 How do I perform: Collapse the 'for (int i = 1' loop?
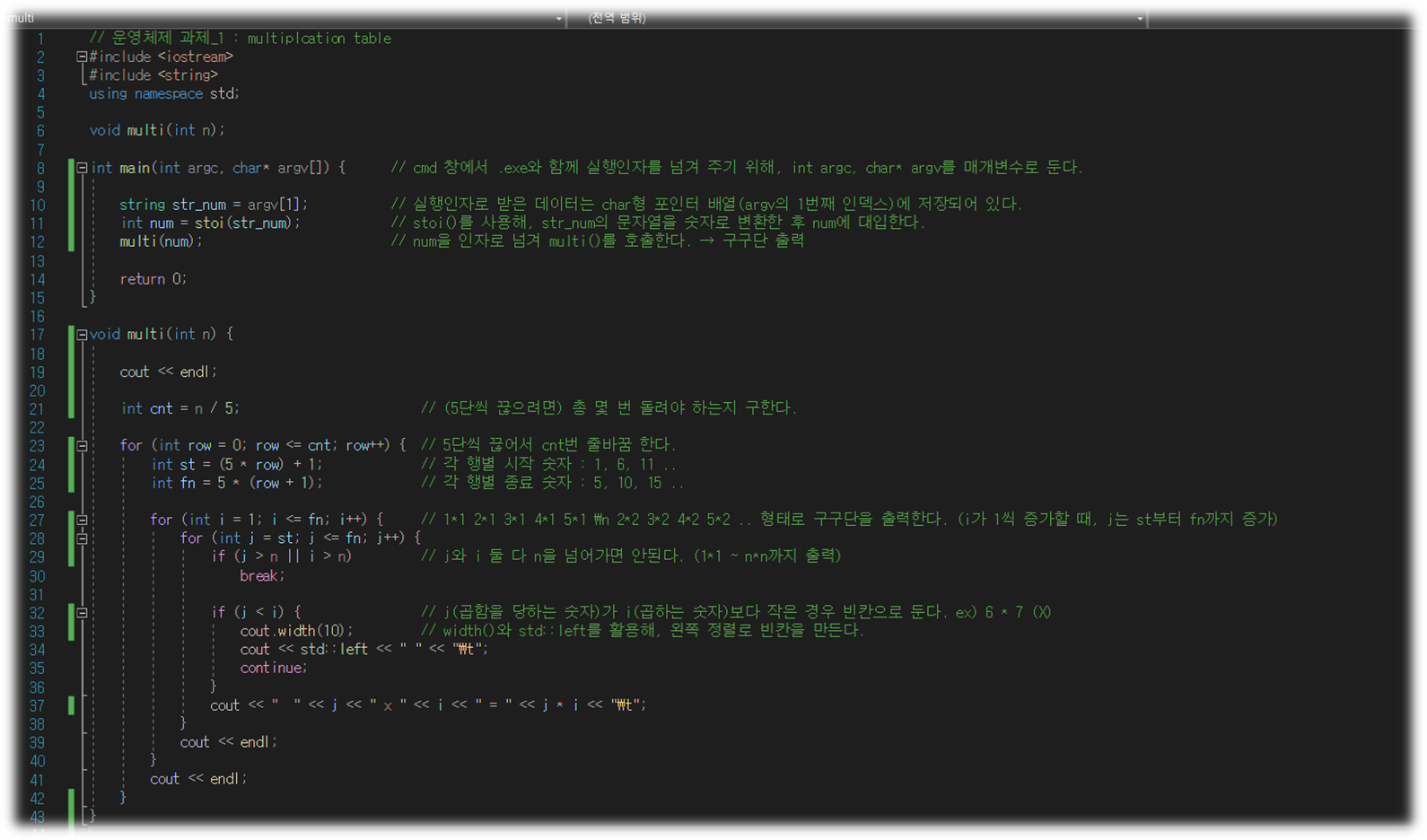coord(82,520)
